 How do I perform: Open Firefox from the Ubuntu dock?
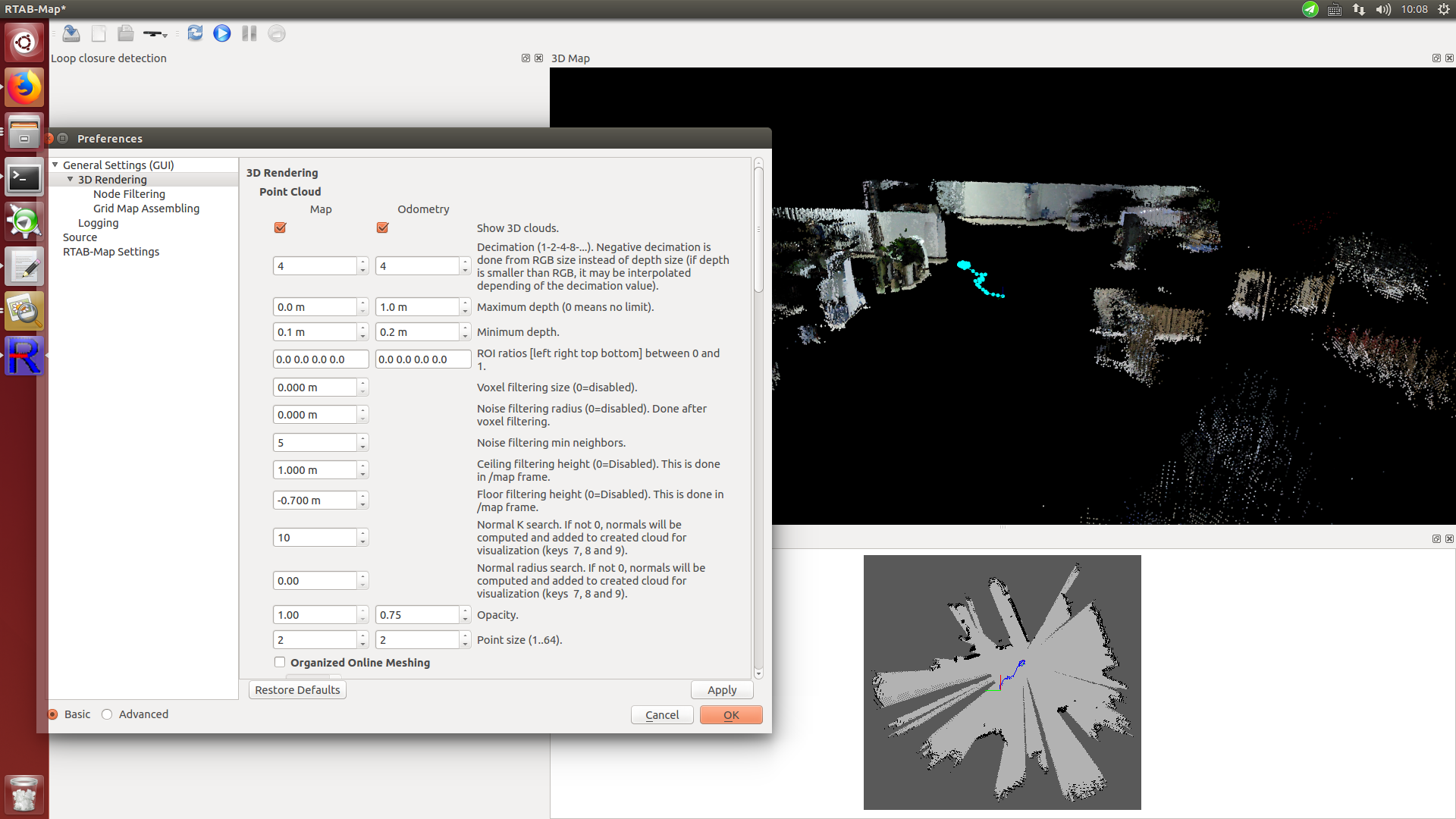pos(24,88)
